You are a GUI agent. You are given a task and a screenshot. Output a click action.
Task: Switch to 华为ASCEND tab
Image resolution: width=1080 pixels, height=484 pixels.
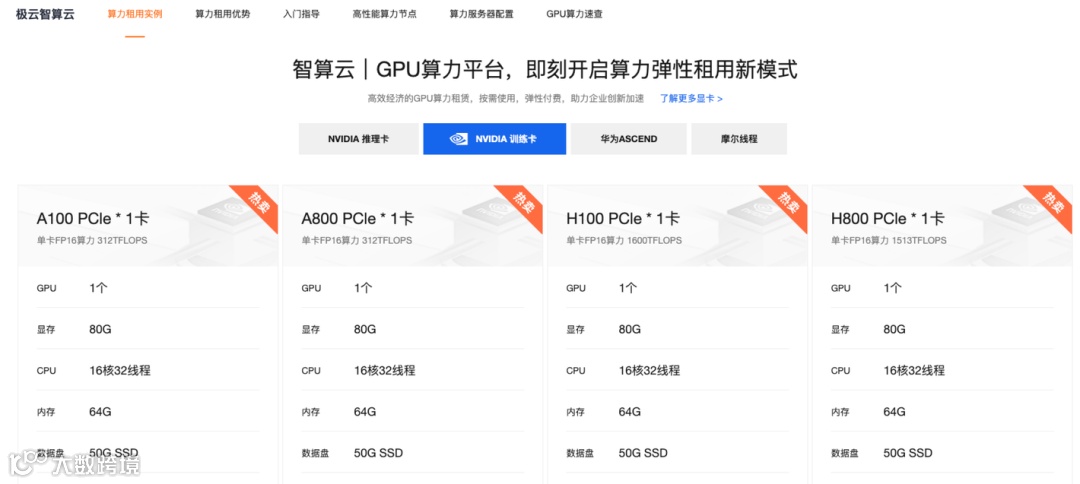pyautogui.click(x=628, y=138)
